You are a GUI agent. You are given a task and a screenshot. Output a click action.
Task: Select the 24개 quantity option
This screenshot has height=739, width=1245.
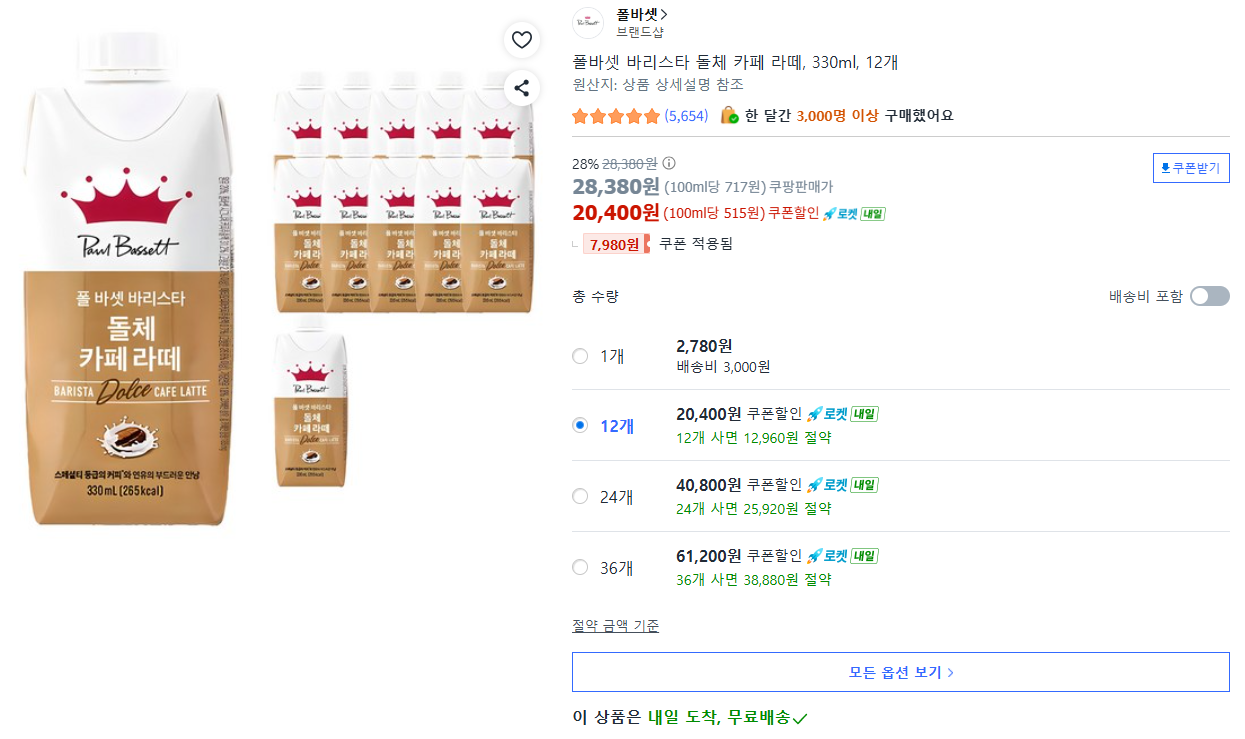point(580,496)
